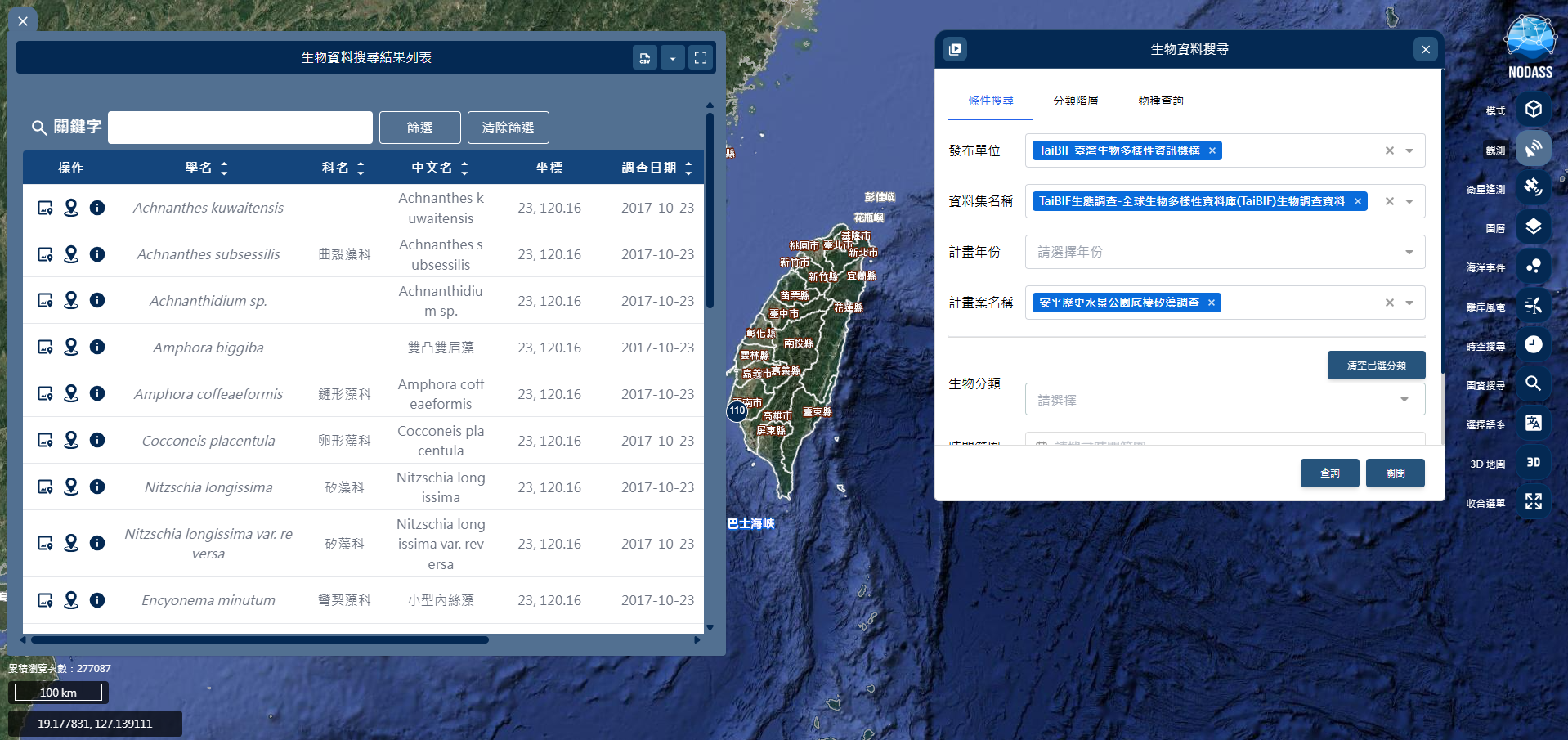
Task: Expand the 發布單位 publisher dropdown
Action: [1408, 150]
